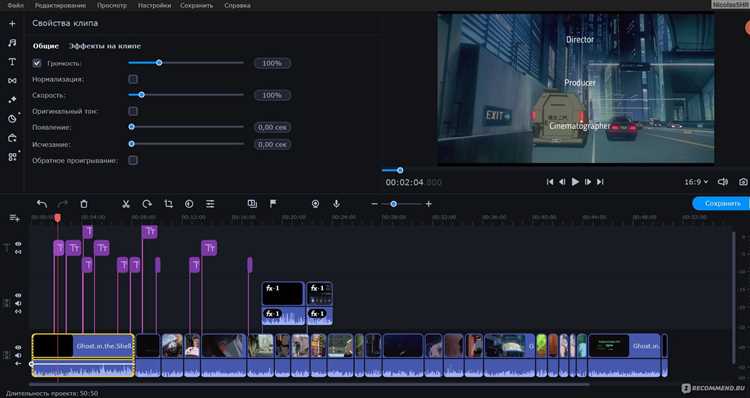The width and height of the screenshot is (750, 398).
Task: Split clip with the scissors tool
Action: coord(126,204)
